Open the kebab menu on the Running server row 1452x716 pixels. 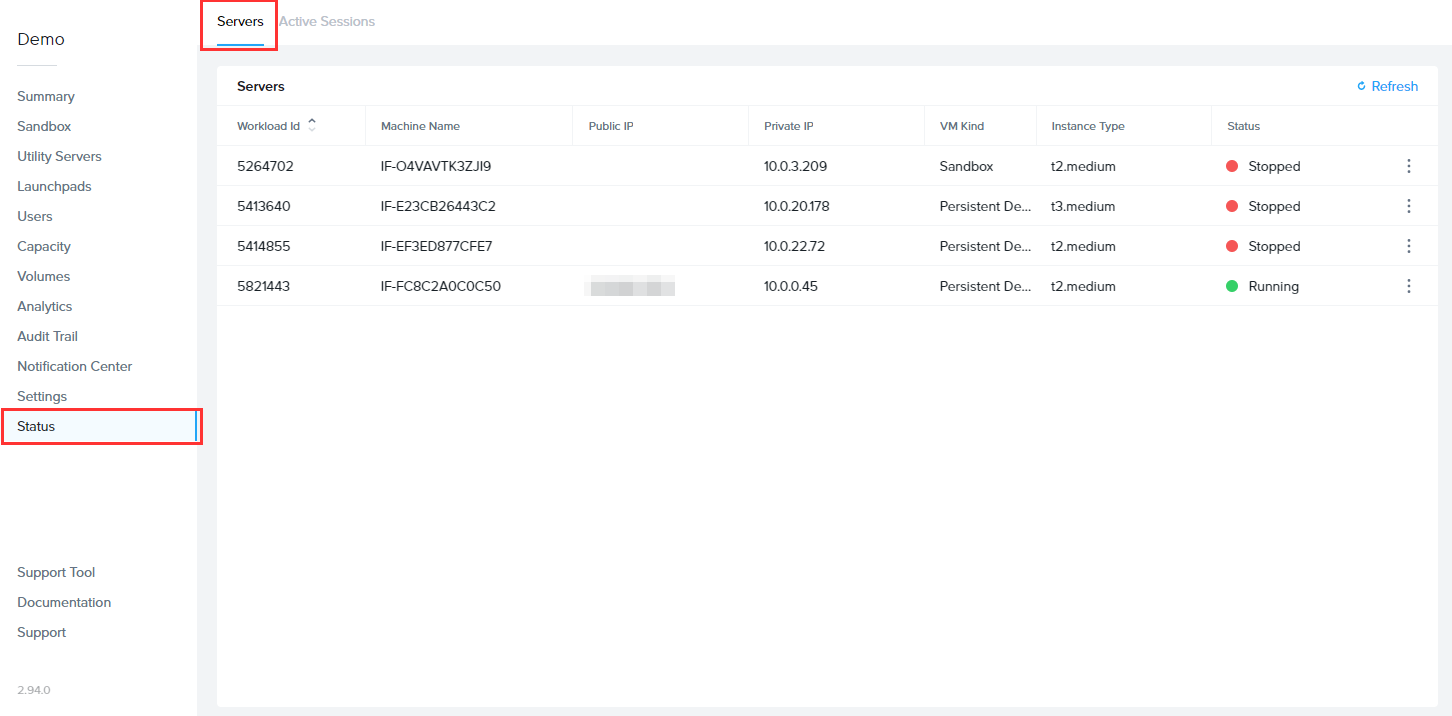1409,286
